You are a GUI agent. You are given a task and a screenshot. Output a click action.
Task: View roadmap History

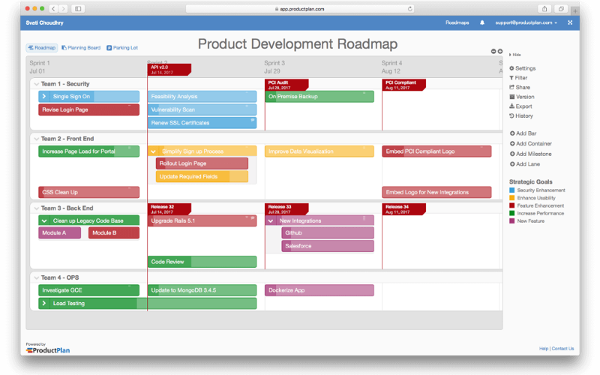[521, 116]
